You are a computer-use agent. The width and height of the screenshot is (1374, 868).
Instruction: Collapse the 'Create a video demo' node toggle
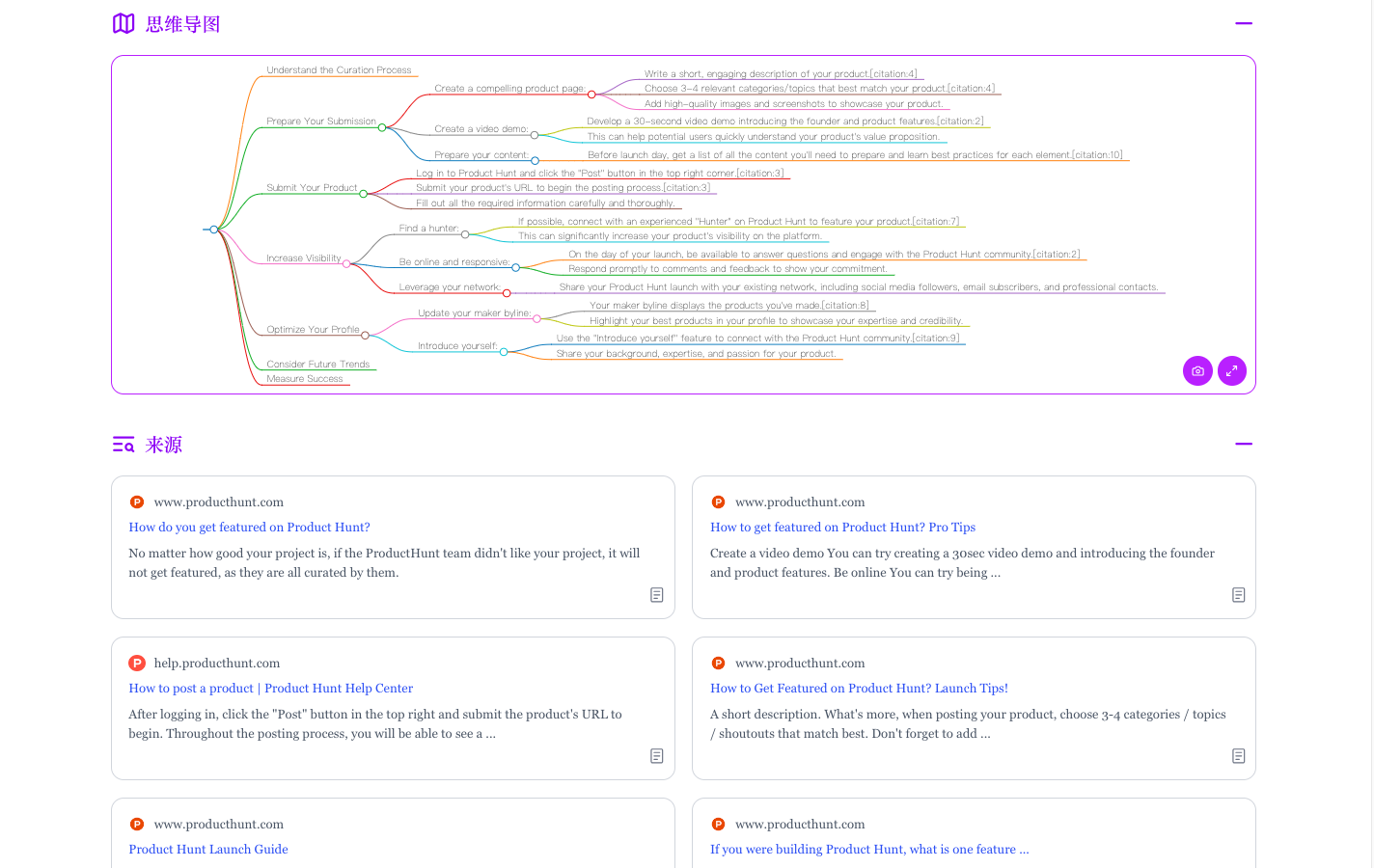click(x=535, y=135)
